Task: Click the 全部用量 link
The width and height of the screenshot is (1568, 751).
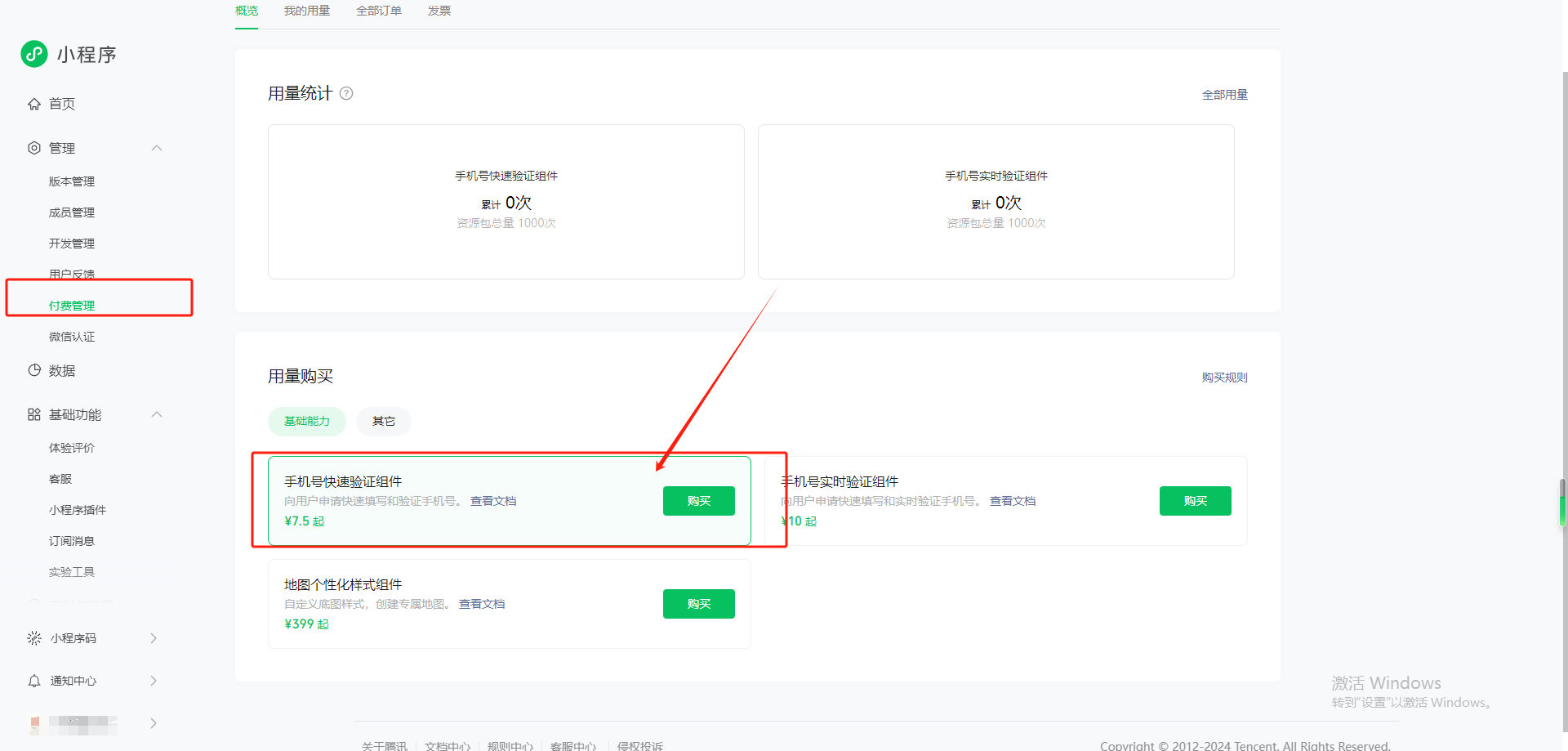Action: pyautogui.click(x=1225, y=95)
